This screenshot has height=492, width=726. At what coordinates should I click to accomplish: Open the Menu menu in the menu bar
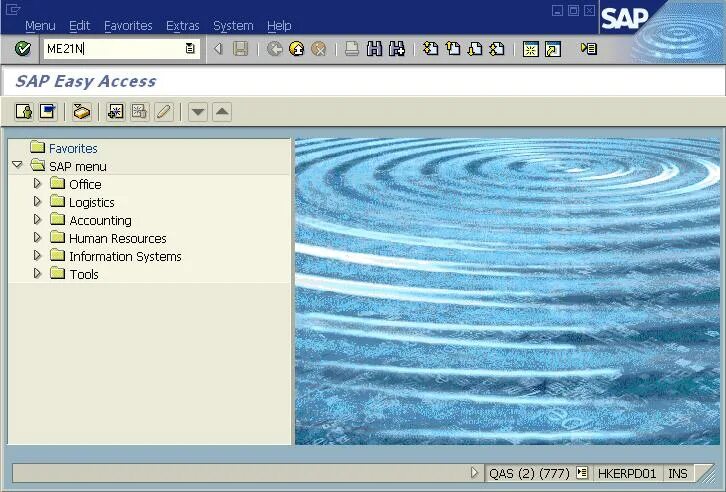point(40,25)
